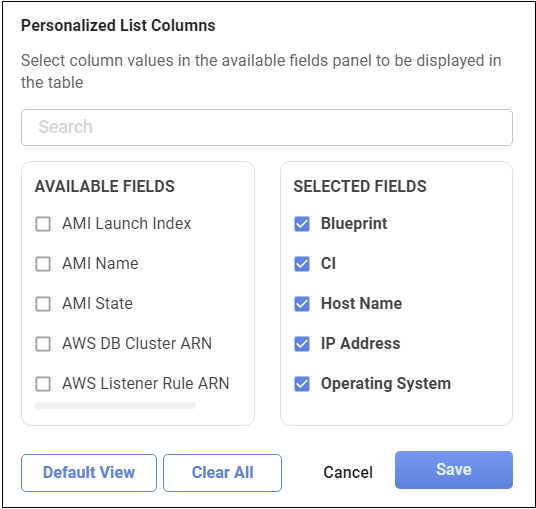The image size is (536, 509).
Task: Restore columns with Default View button
Action: [x=89, y=473]
